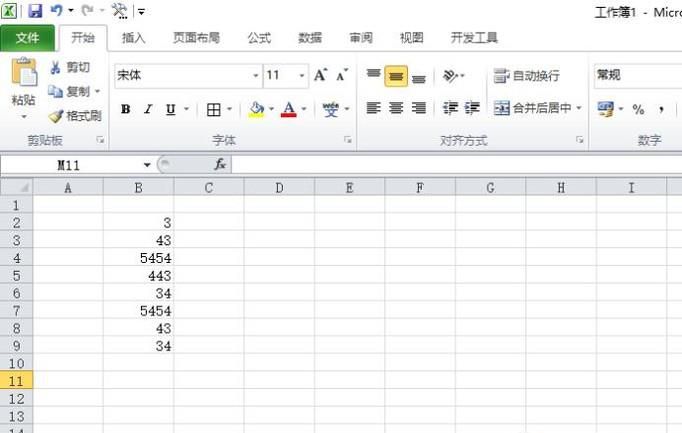Switch to the 视图 (View) tab
Screen dimensions: 682x433
[x=411, y=38]
